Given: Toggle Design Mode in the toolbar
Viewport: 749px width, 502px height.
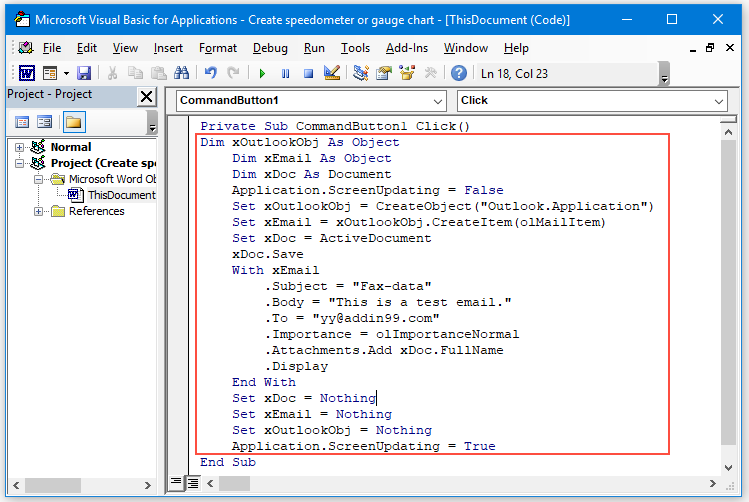Looking at the screenshot, I should coord(332,73).
